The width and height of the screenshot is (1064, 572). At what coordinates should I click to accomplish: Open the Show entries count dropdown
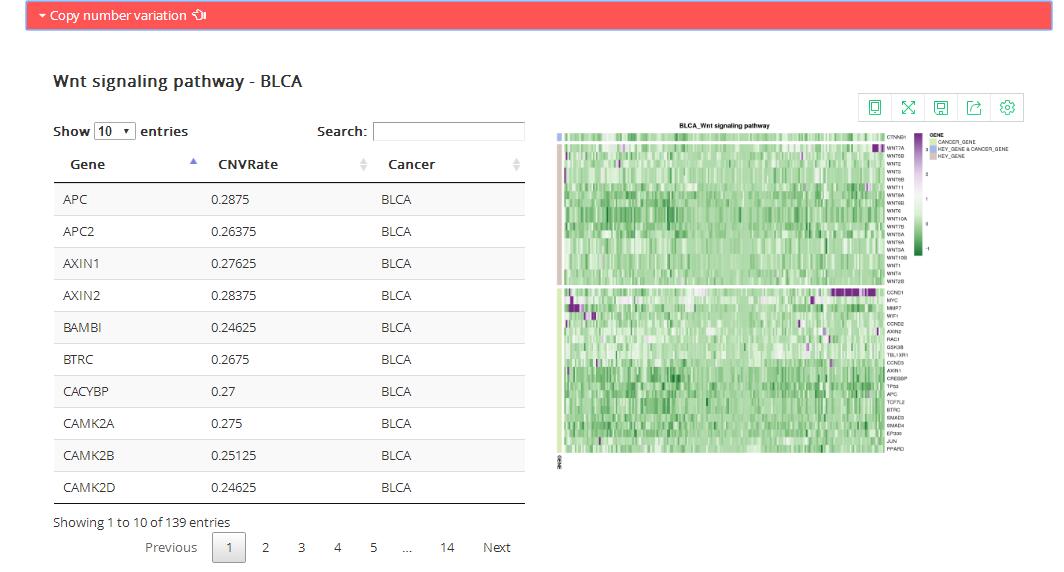point(114,131)
